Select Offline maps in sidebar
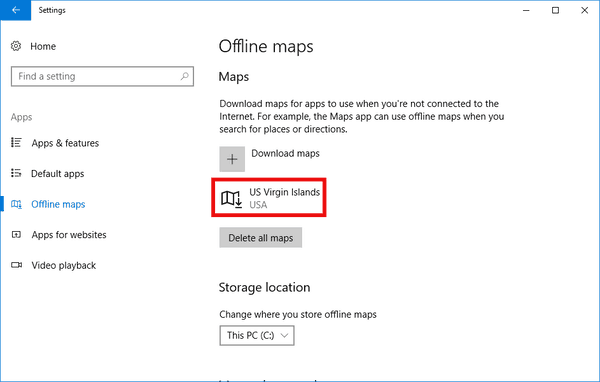Screen dimensions: 600x382 coord(58,204)
